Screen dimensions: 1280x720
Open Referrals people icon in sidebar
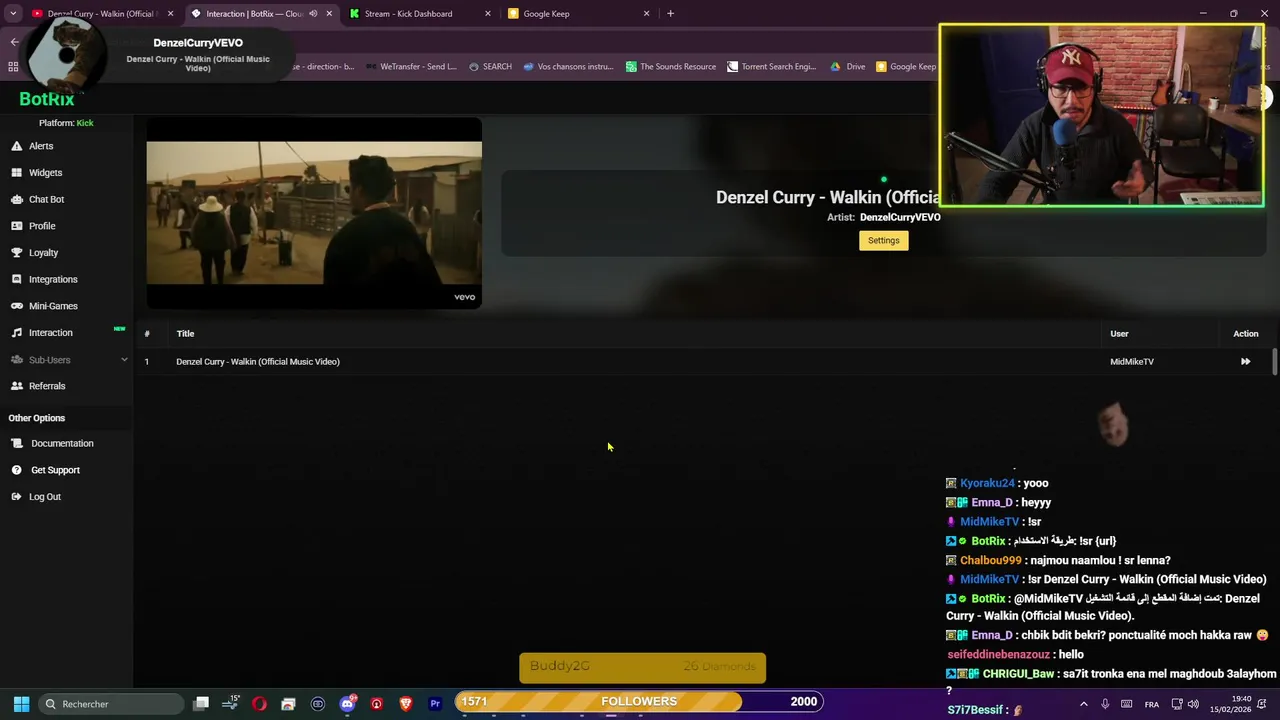tap(17, 386)
